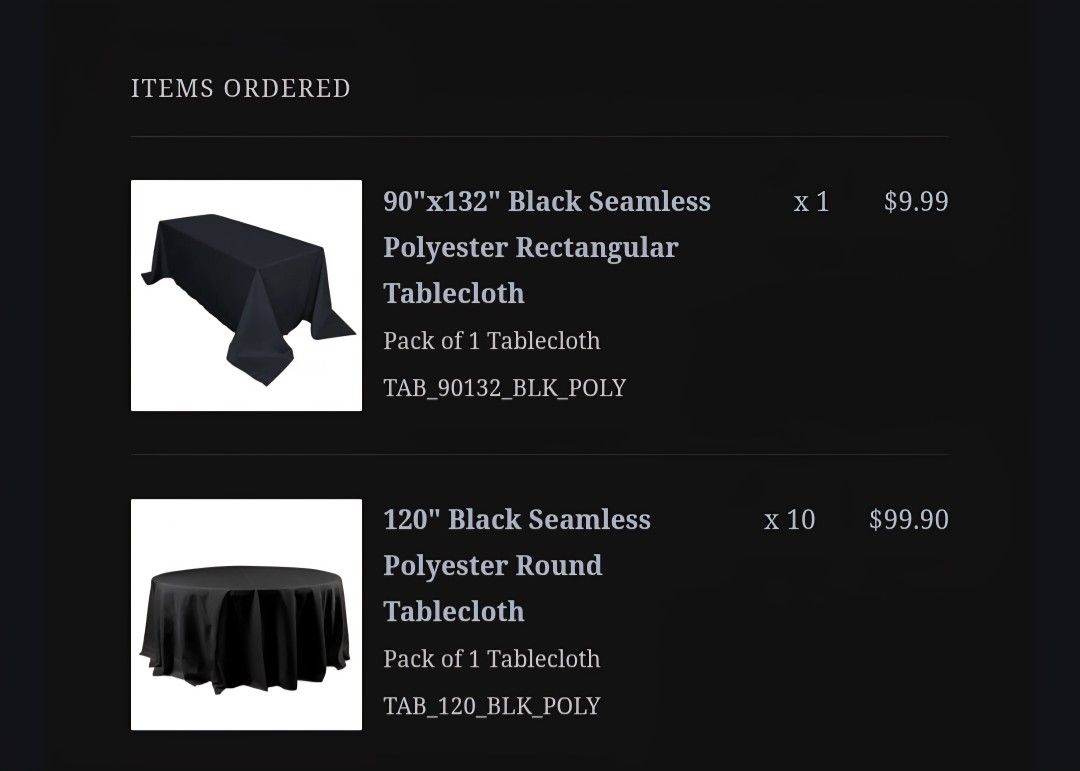This screenshot has height=771, width=1080.
Task: Select the quantity x 10 for round tablecloth
Action: [x=788, y=519]
